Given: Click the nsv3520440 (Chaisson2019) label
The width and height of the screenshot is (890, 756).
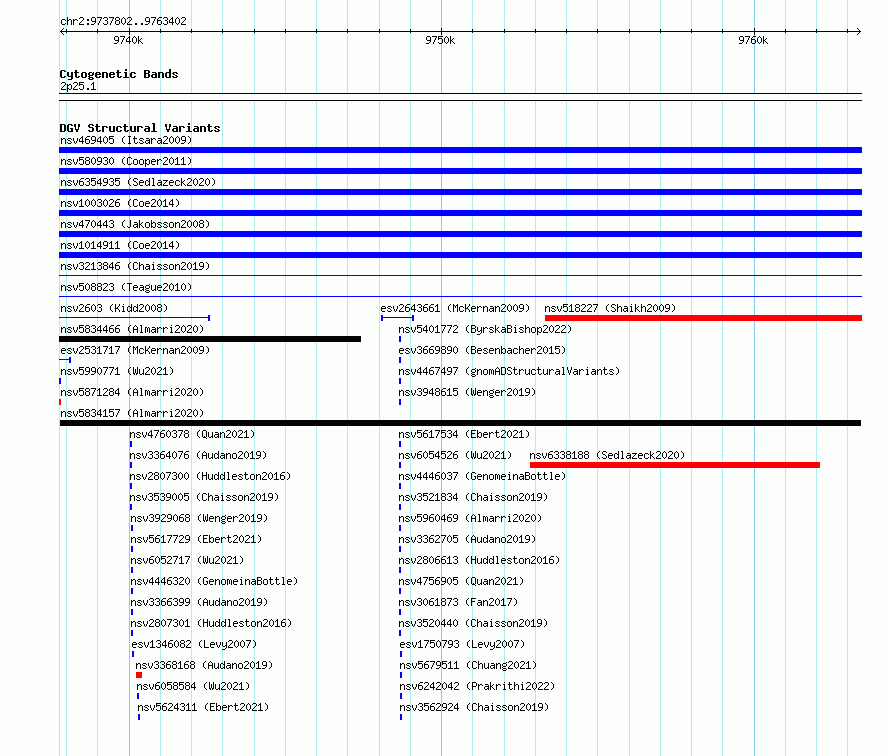Looking at the screenshot, I should (x=473, y=623).
